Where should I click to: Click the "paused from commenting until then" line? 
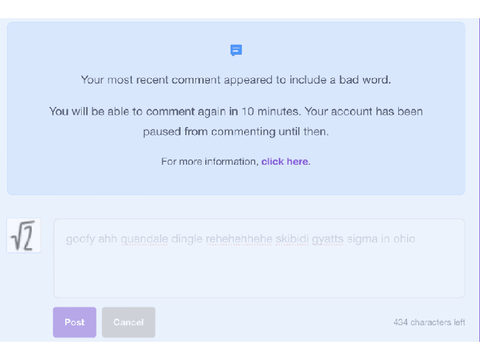tap(236, 132)
